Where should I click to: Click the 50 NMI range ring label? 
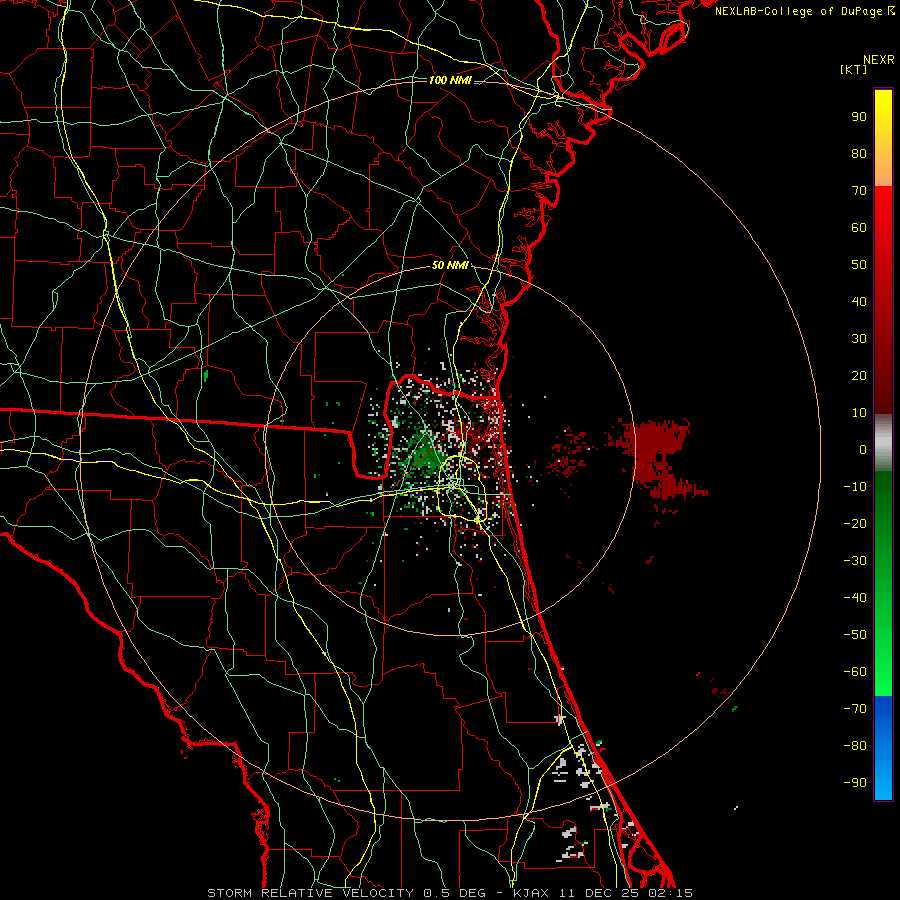tap(450, 265)
